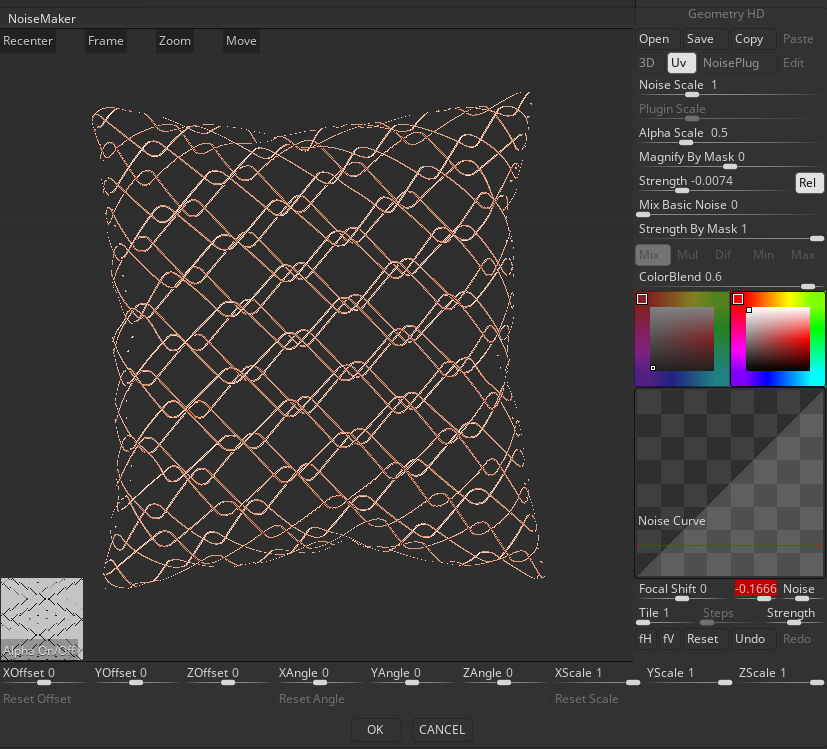Confirm noise settings with OK
This screenshot has width=827, height=749.
(376, 729)
